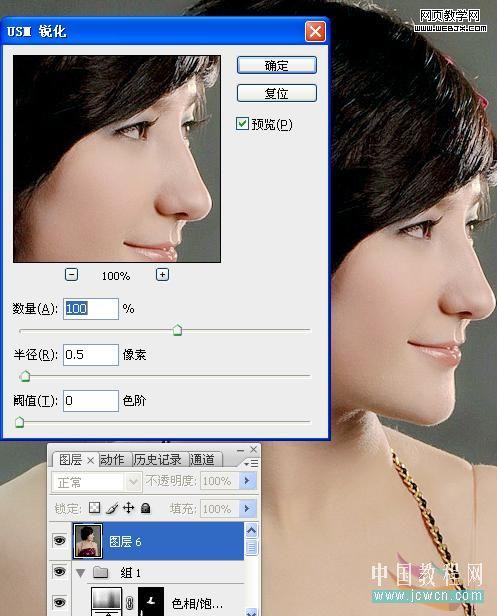
Task: Click the zoom out minus icon under preview
Action: coord(71,274)
